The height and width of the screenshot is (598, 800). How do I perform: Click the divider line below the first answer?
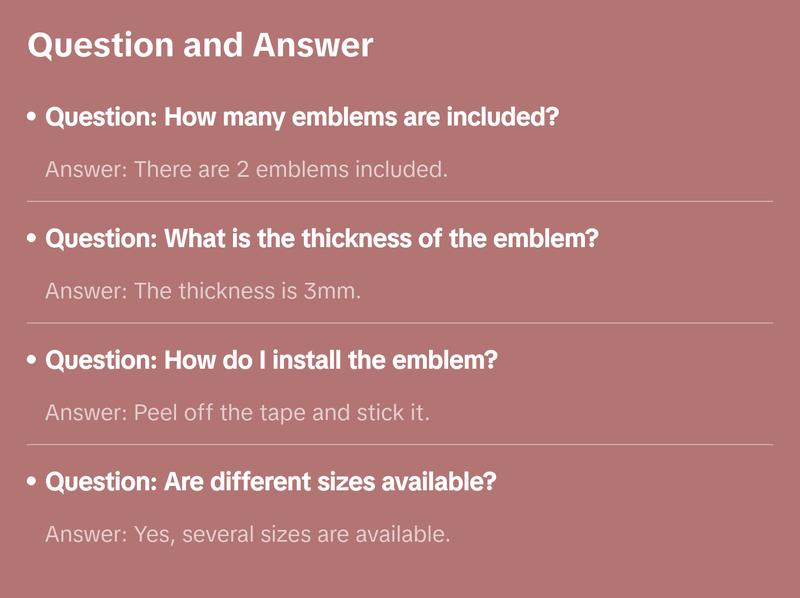pos(400,201)
